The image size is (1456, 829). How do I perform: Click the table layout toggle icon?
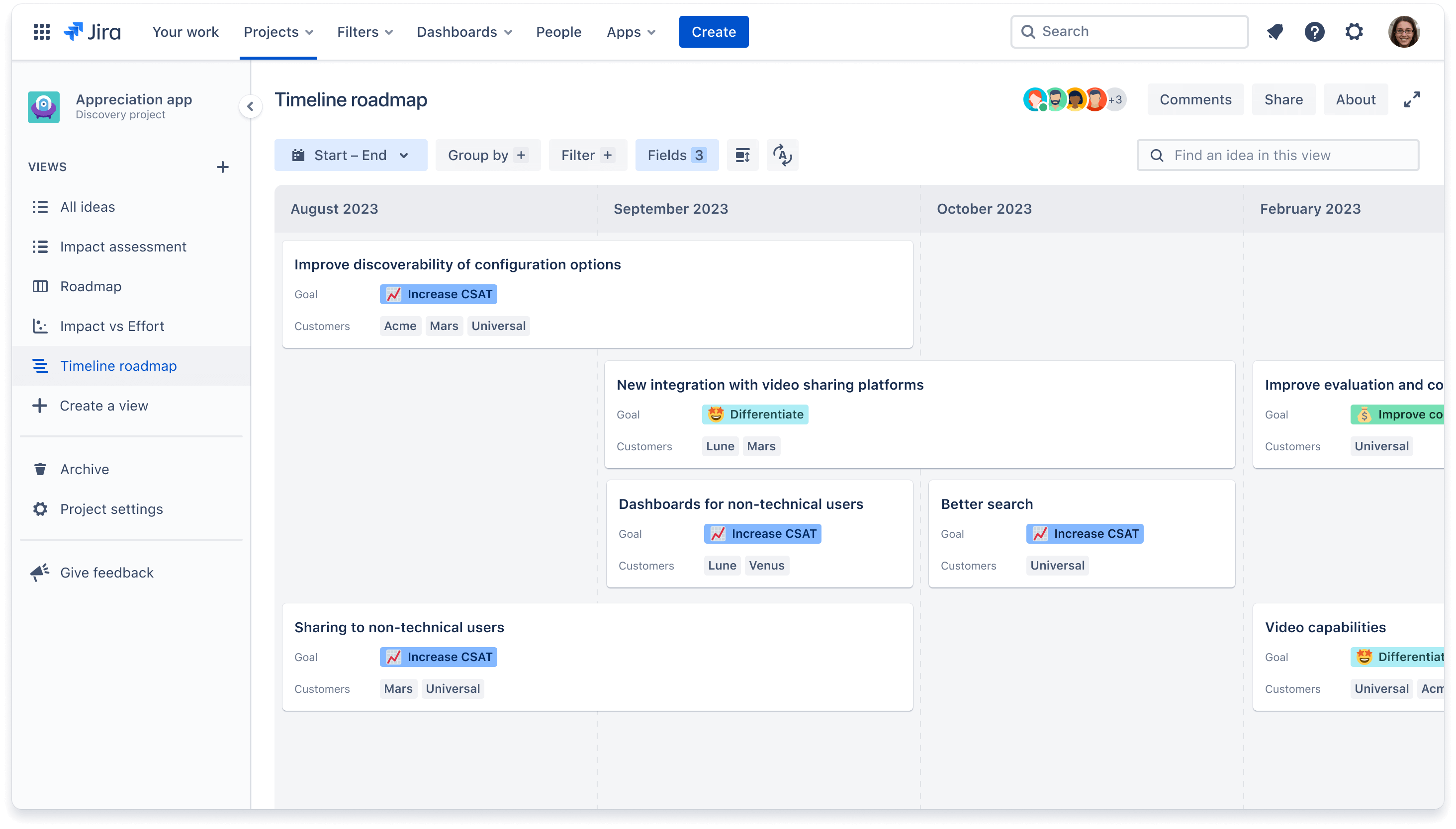743,155
